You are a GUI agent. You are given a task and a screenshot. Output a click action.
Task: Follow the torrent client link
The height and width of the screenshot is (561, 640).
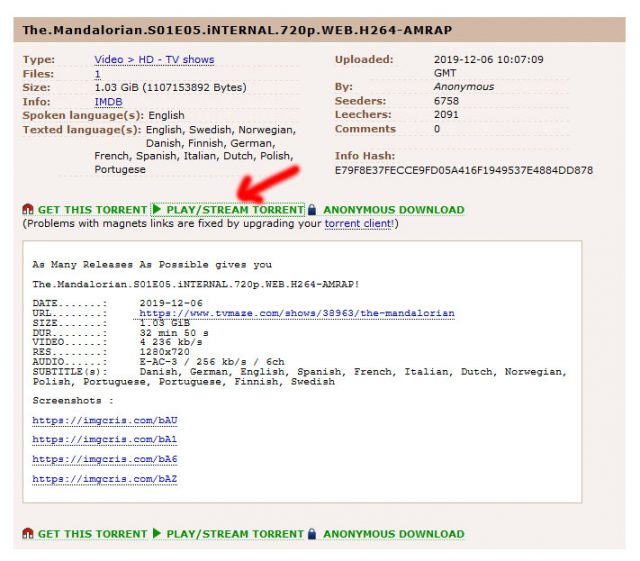(358, 224)
